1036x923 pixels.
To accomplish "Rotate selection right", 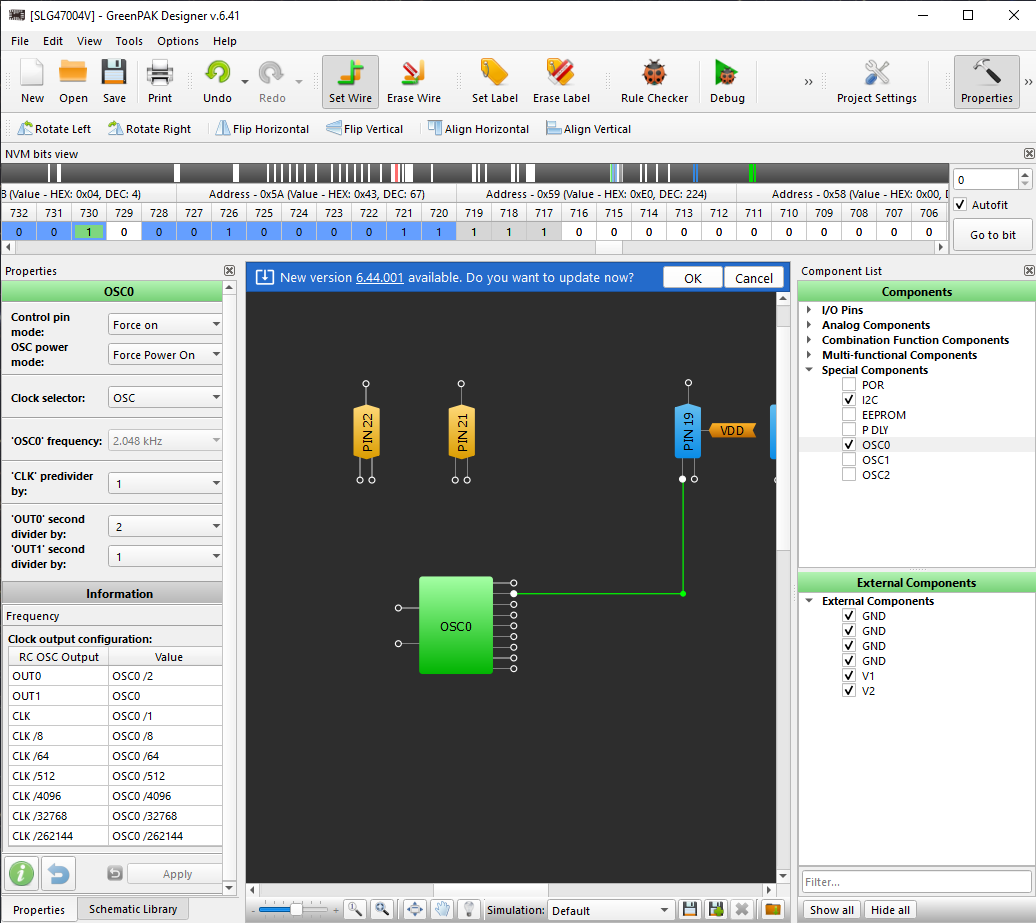I will tap(149, 129).
